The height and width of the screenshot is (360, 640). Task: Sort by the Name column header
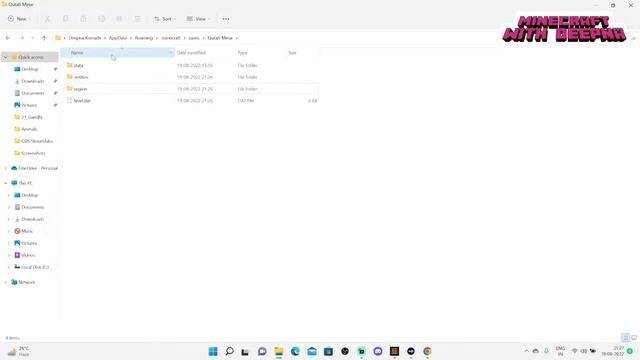point(117,53)
